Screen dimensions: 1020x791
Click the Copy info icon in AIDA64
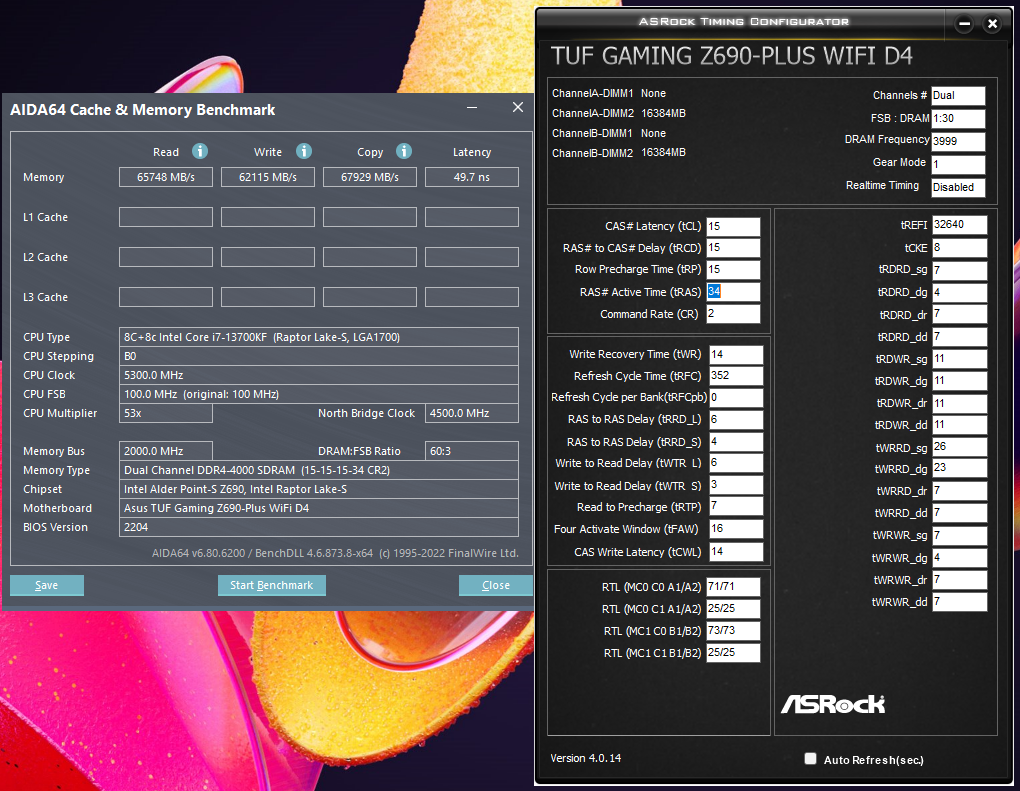tap(404, 151)
